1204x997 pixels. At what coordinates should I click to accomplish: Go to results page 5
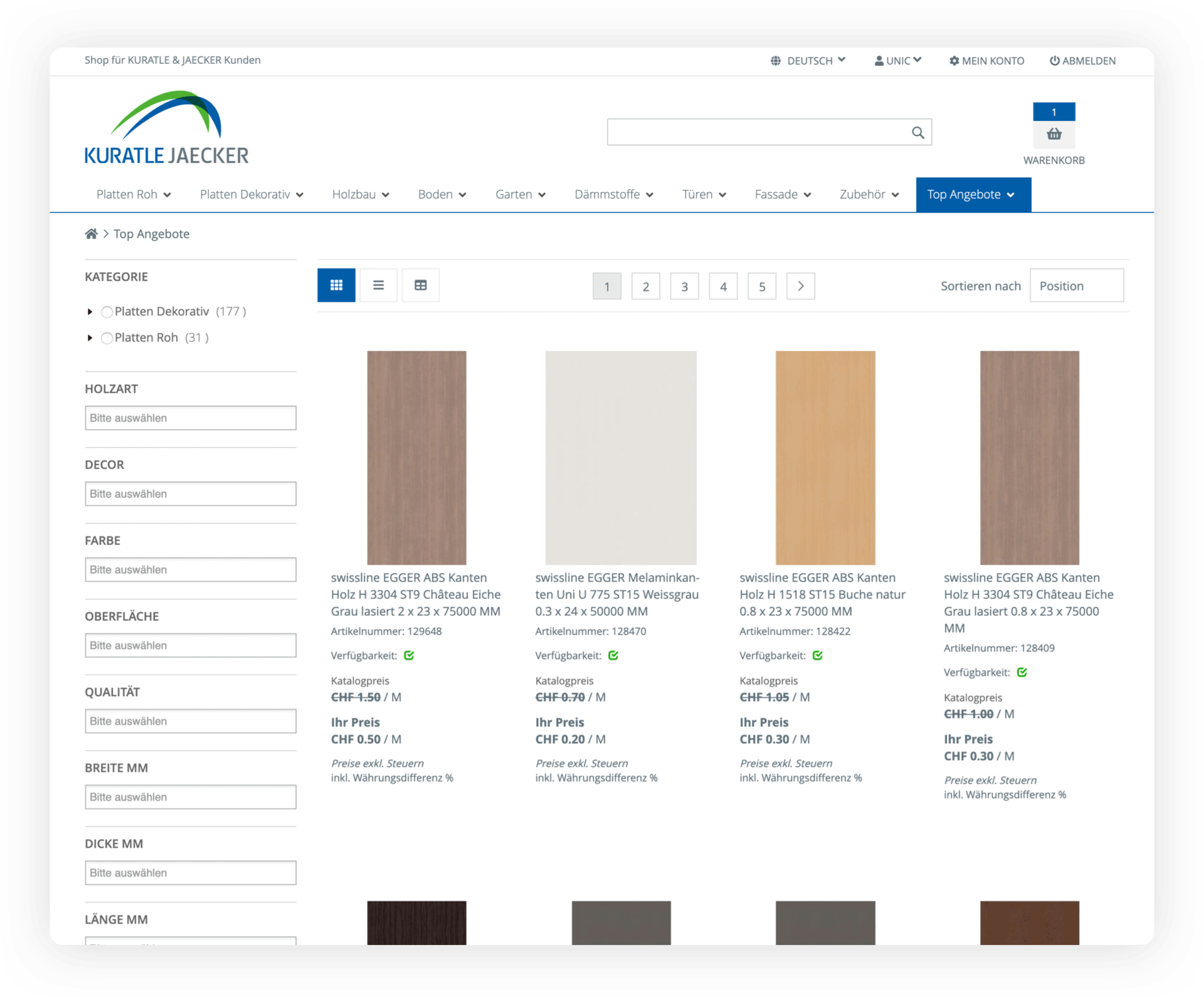[762, 286]
